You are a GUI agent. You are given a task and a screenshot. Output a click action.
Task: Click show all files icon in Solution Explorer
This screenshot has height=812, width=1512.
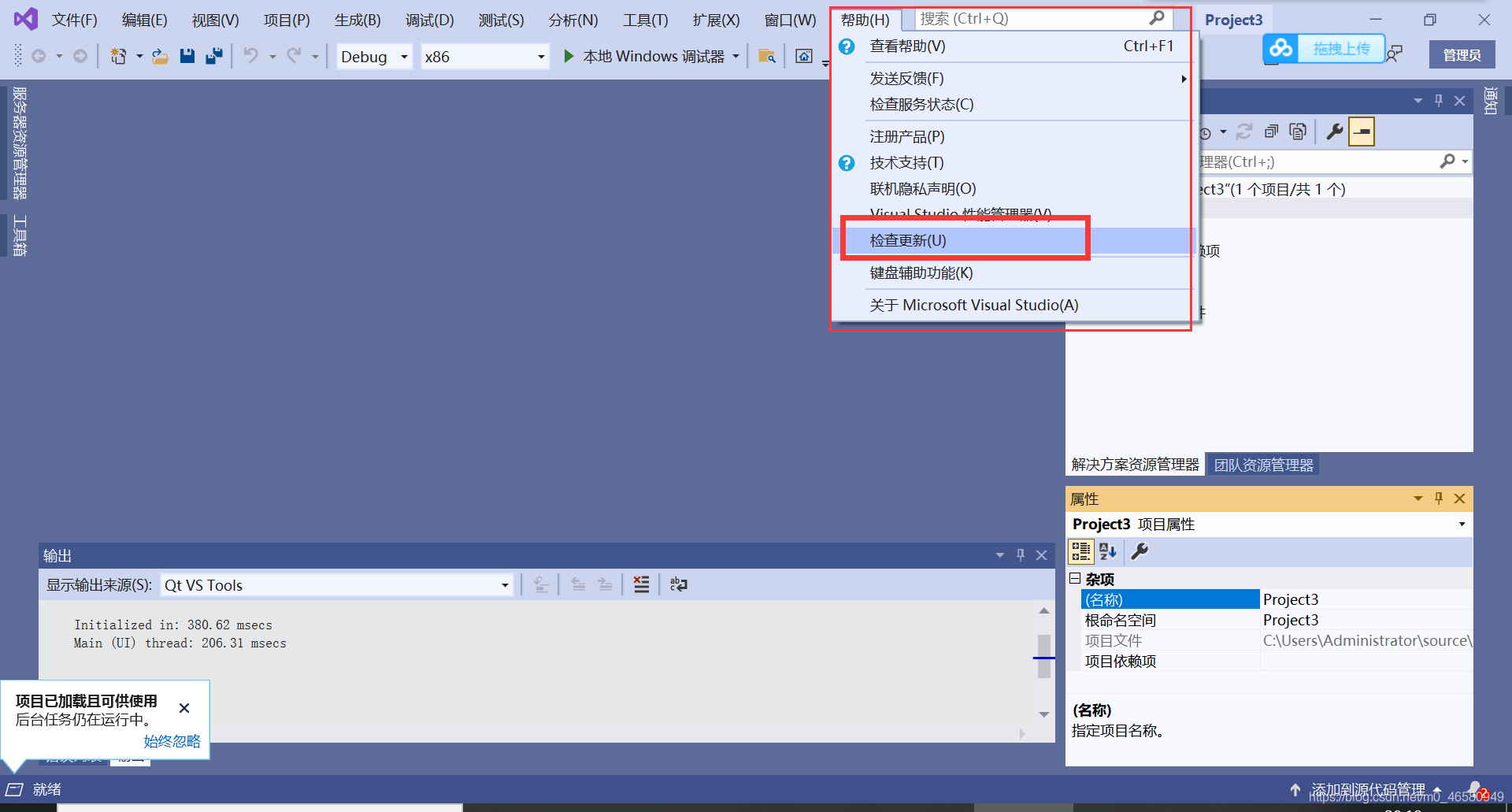tap(1298, 132)
